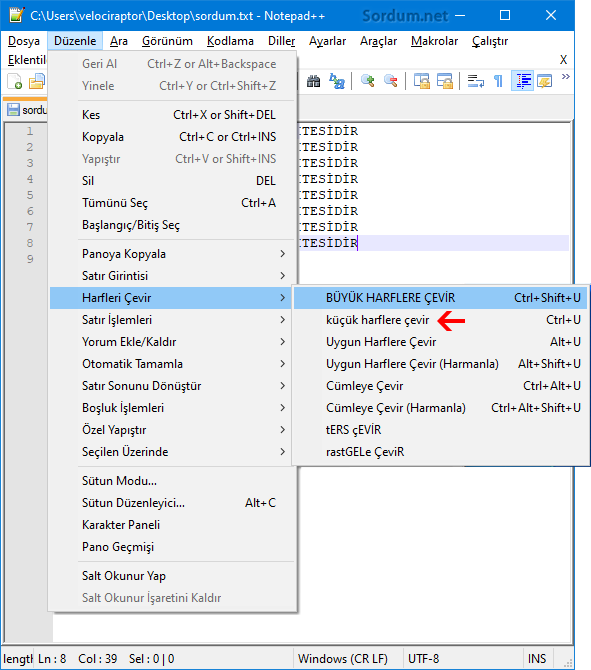Expand the Yorum Ekle/Kaldır submenu
The image size is (591, 670).
[x=173, y=342]
